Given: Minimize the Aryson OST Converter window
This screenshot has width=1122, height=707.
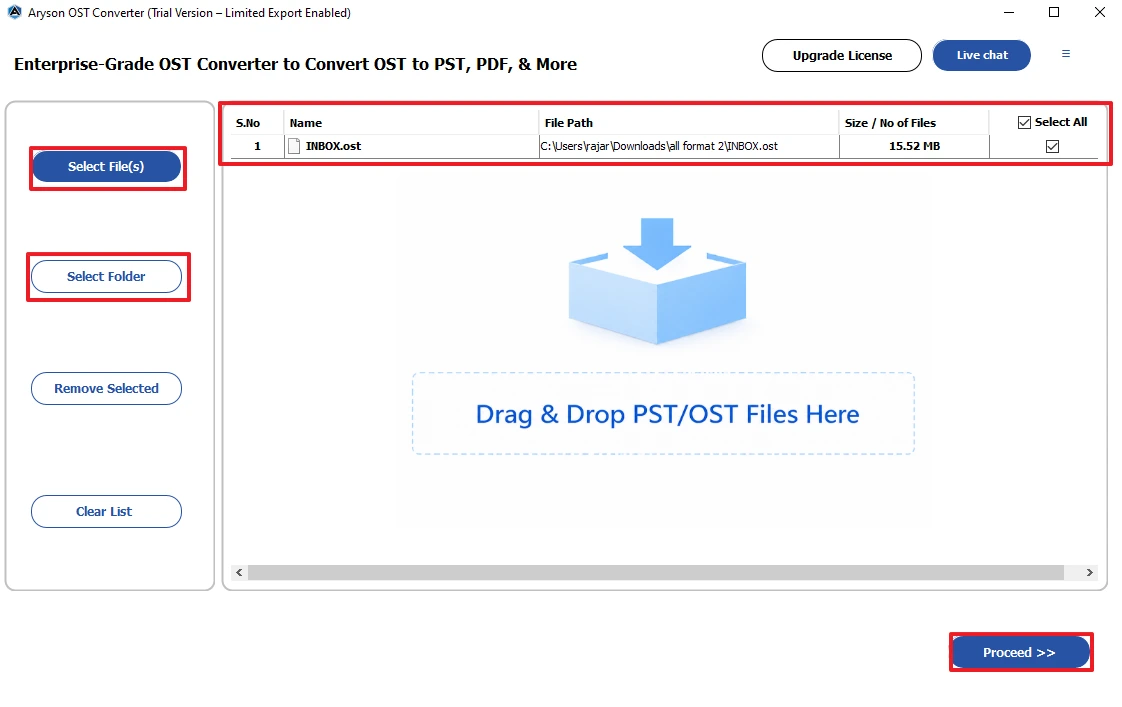Looking at the screenshot, I should tap(1009, 12).
